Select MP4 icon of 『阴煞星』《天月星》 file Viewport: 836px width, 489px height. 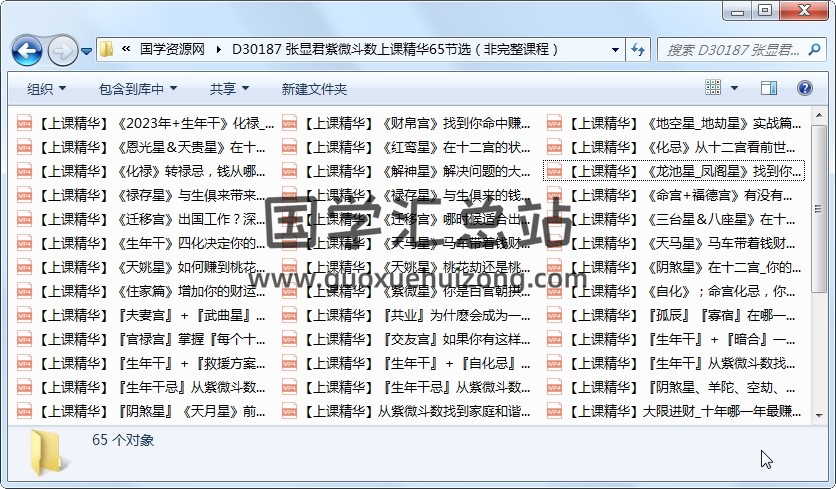tap(24, 411)
